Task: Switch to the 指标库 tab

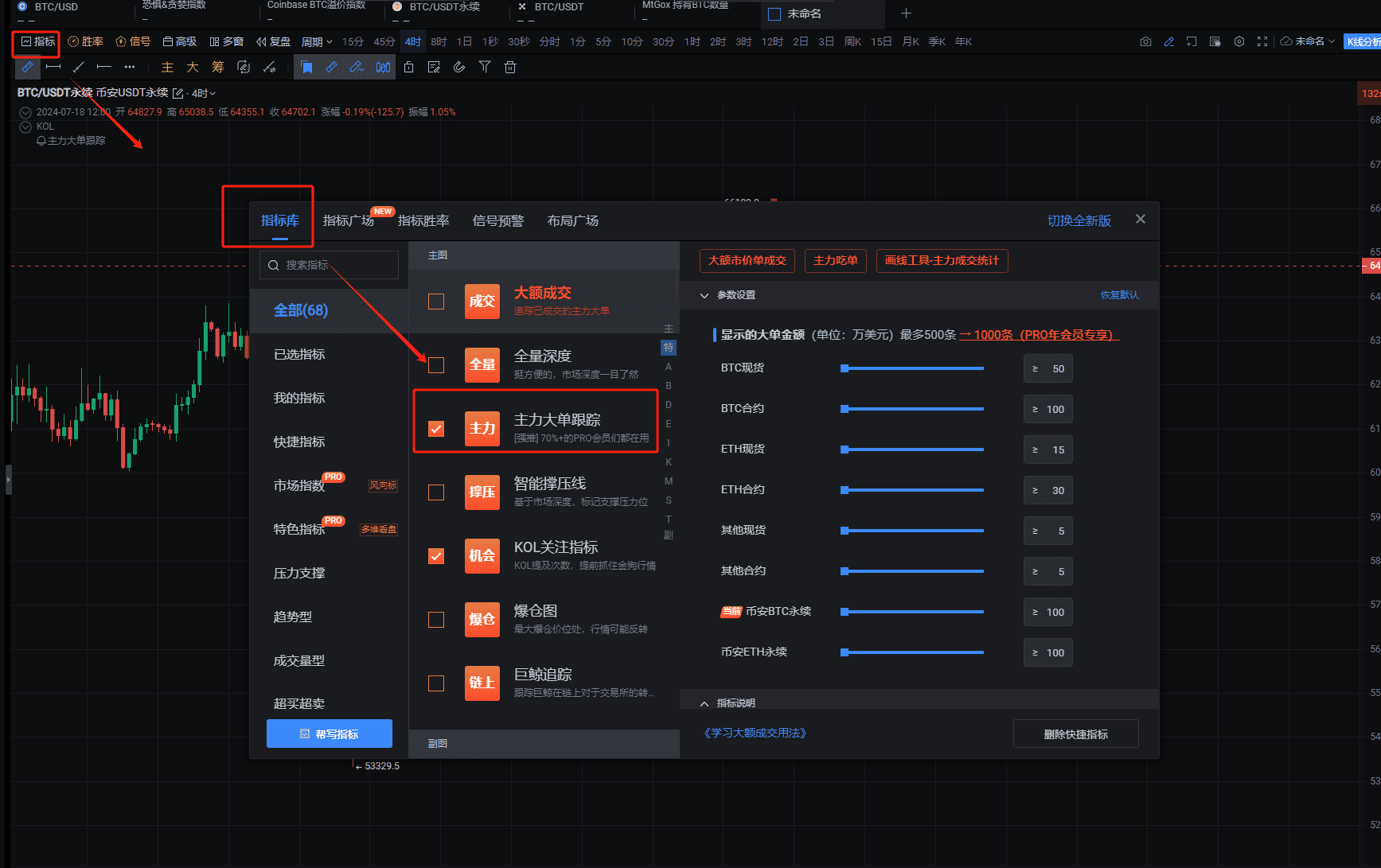Action: coord(279,221)
